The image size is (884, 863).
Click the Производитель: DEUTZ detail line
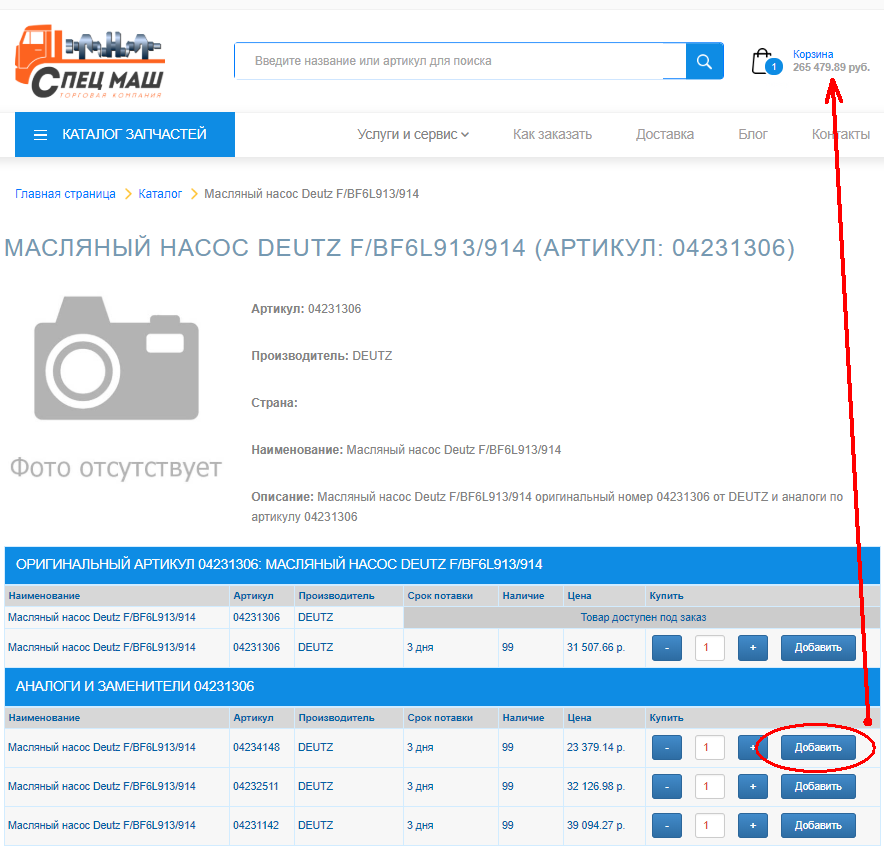pyautogui.click(x=321, y=356)
